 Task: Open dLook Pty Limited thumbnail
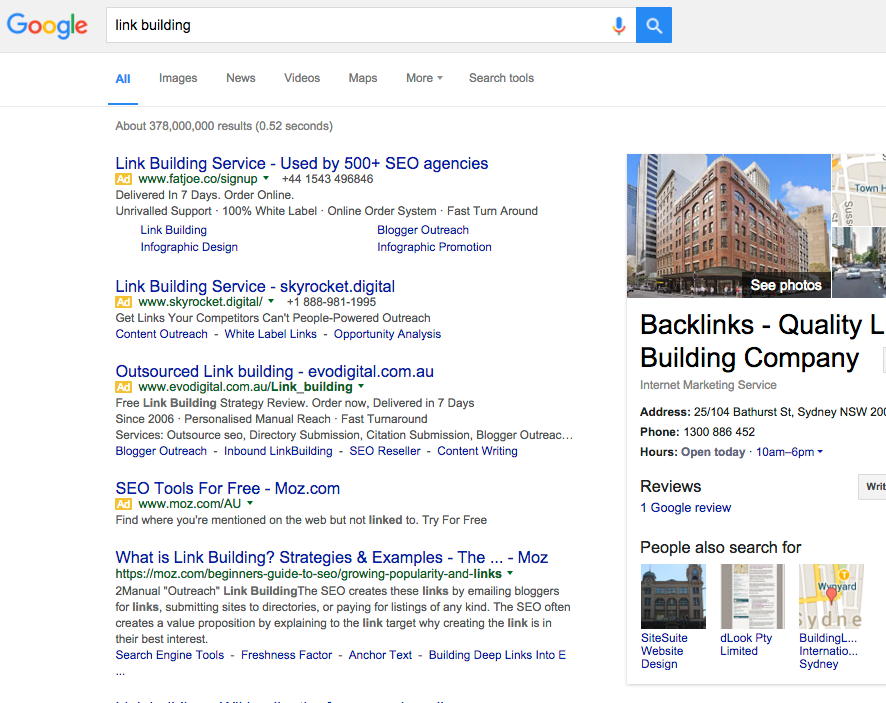coord(752,596)
